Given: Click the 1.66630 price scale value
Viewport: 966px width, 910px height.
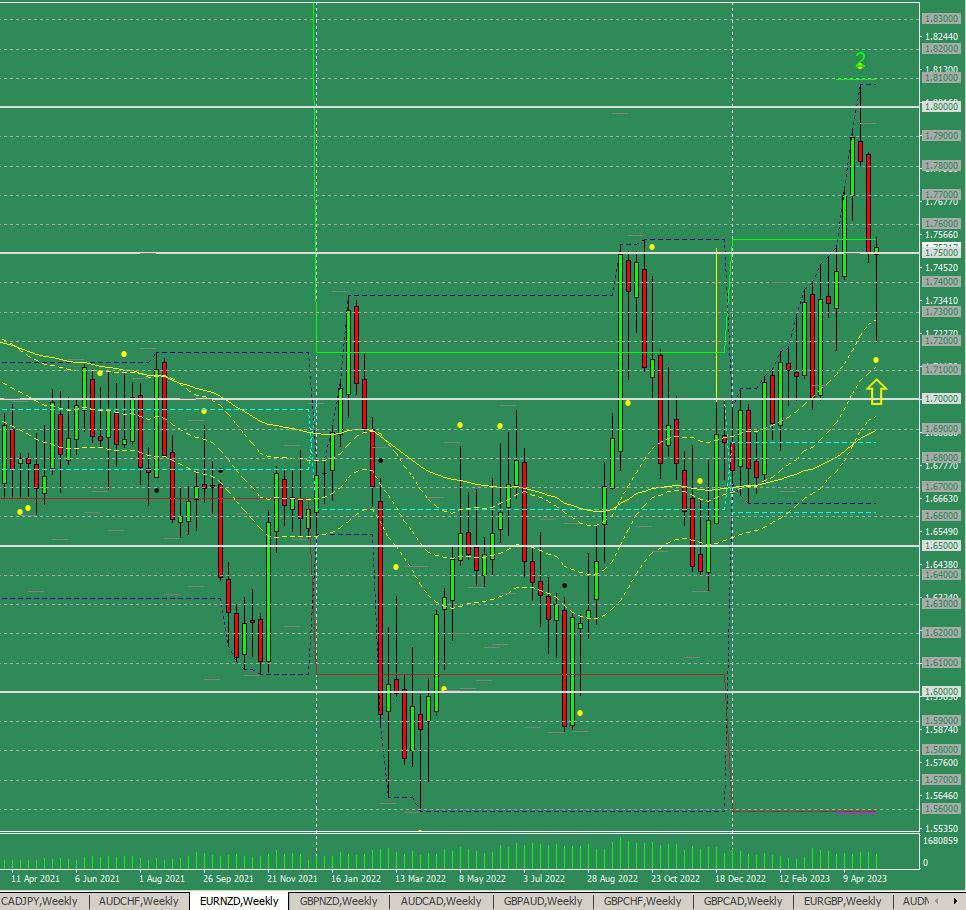Looking at the screenshot, I should 941,499.
